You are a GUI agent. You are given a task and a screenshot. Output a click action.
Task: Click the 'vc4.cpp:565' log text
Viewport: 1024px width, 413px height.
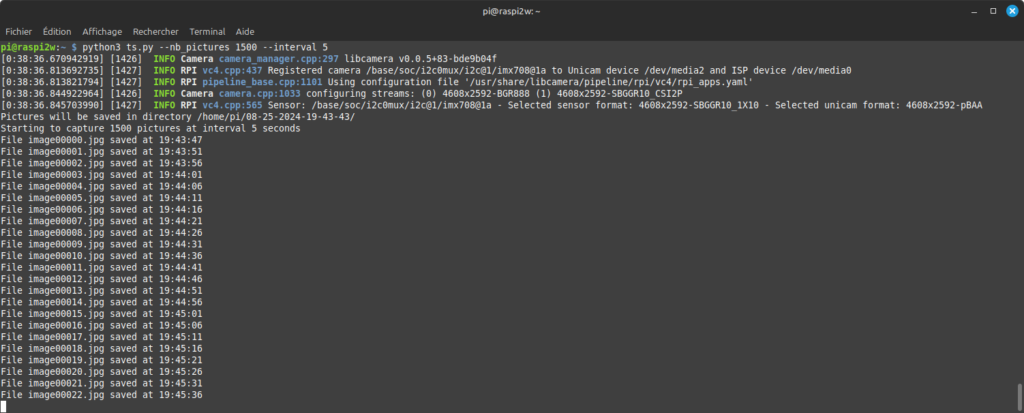pyautogui.click(x=232, y=105)
